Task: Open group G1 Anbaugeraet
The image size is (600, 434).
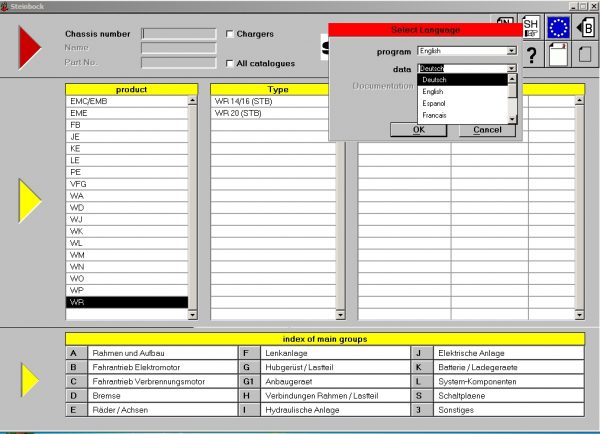Action: click(324, 381)
